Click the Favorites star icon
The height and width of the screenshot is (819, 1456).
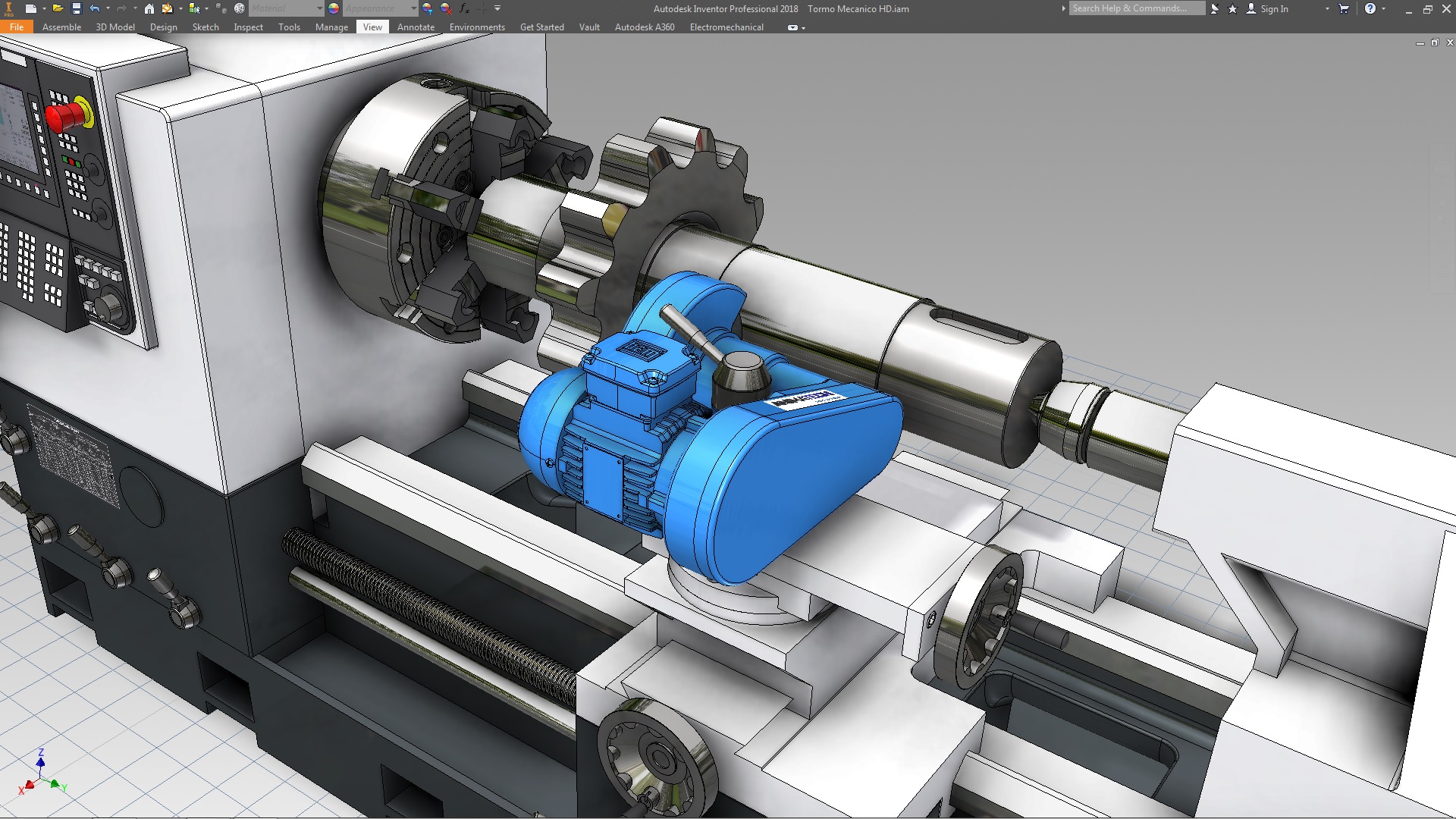tap(1232, 8)
